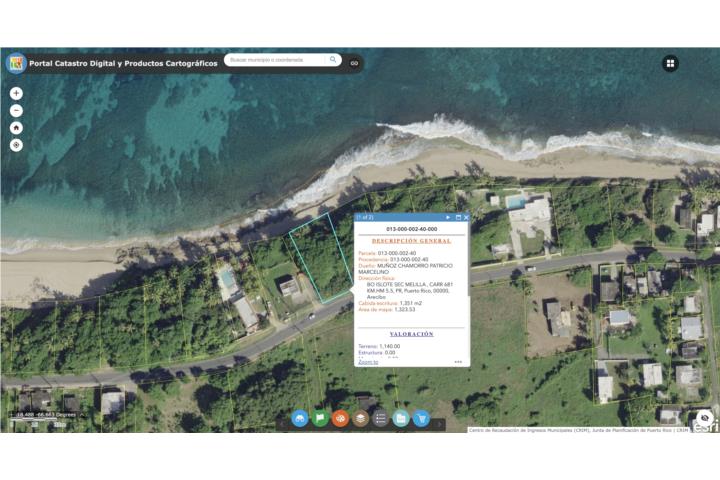Open the grid widget in top-right corner
Image resolution: width=720 pixels, height=480 pixels.
coord(670,63)
